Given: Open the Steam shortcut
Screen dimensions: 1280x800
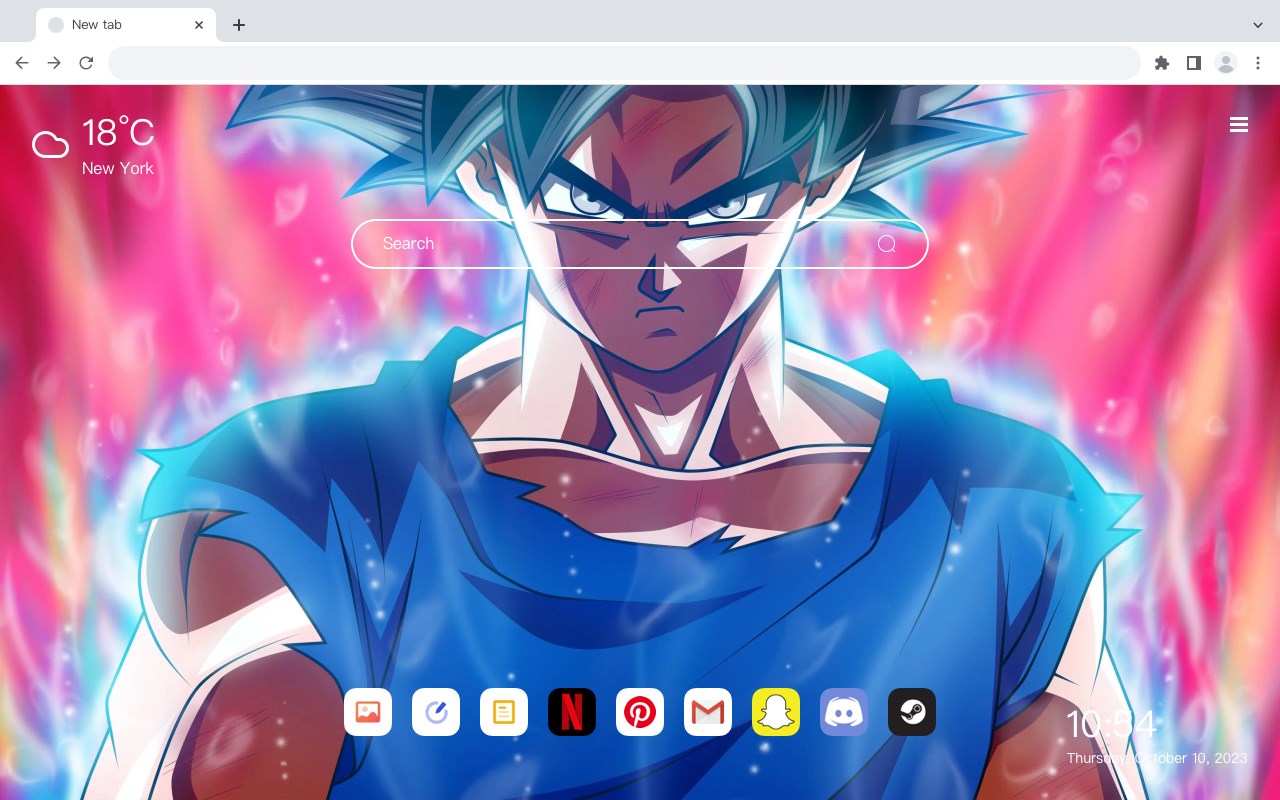Looking at the screenshot, I should (x=912, y=712).
